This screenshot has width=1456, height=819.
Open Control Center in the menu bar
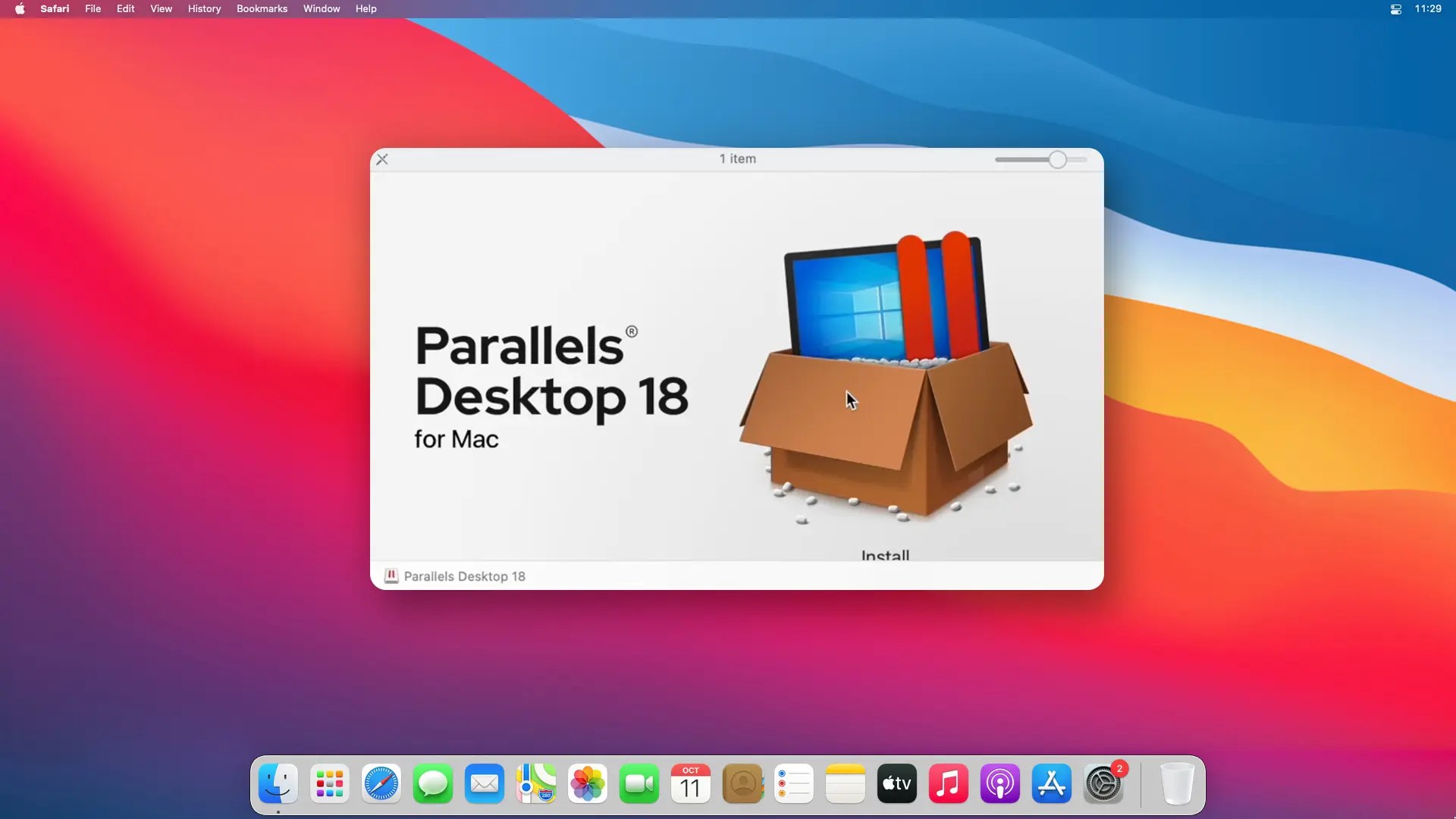click(1395, 9)
